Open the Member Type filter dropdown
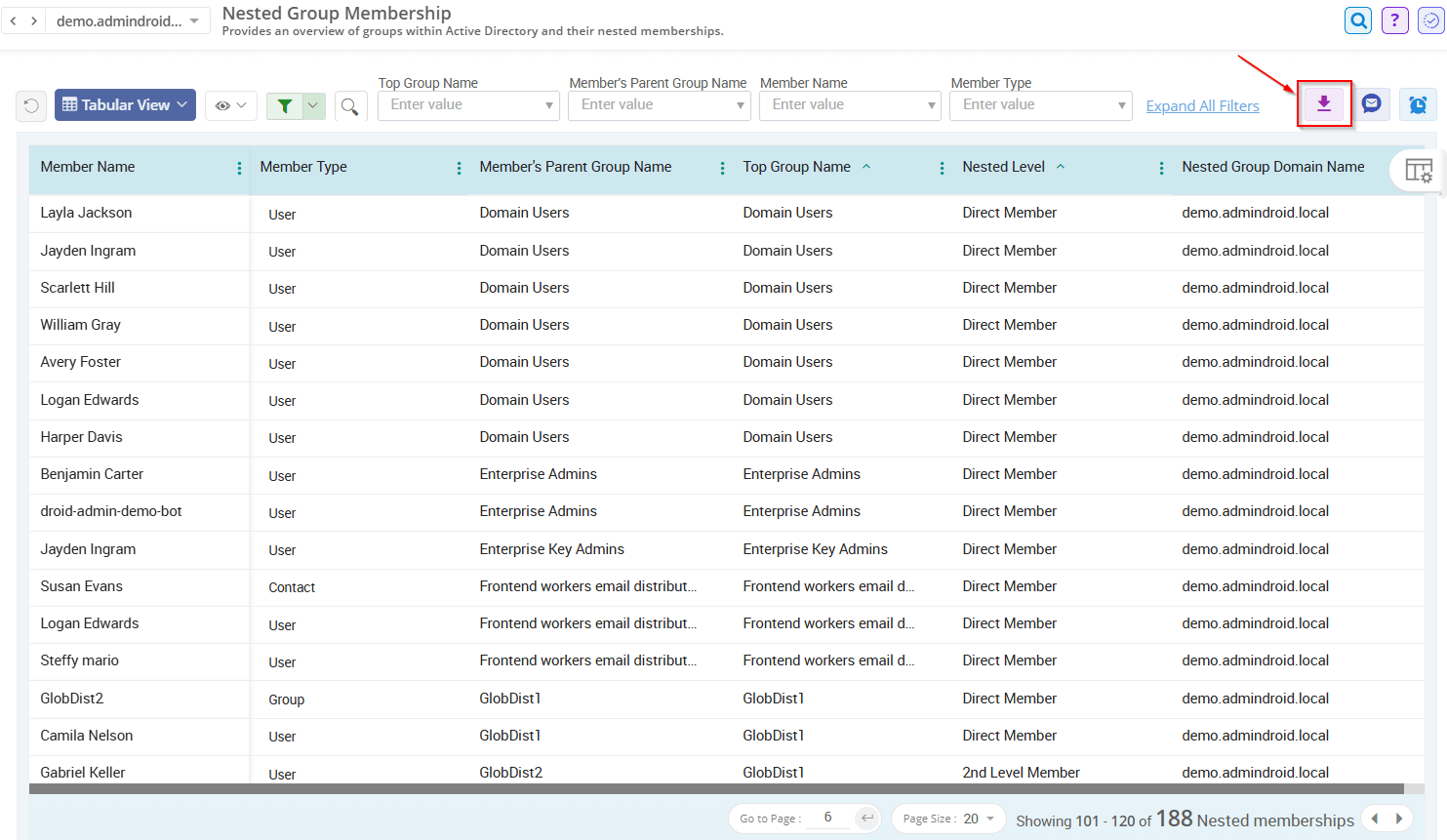The width and height of the screenshot is (1447, 840). click(x=1040, y=104)
